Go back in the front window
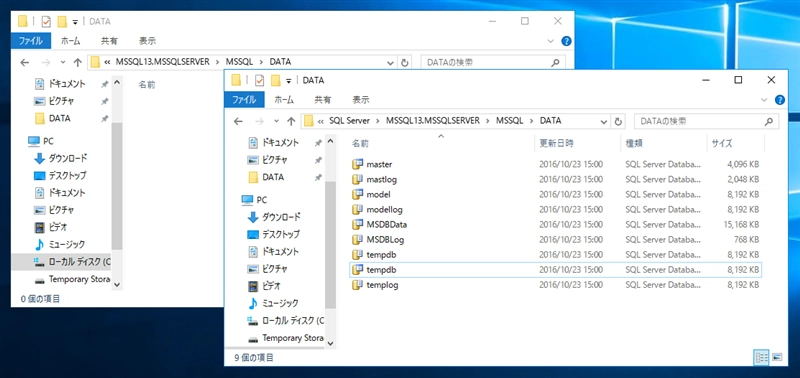 pyautogui.click(x=238, y=121)
